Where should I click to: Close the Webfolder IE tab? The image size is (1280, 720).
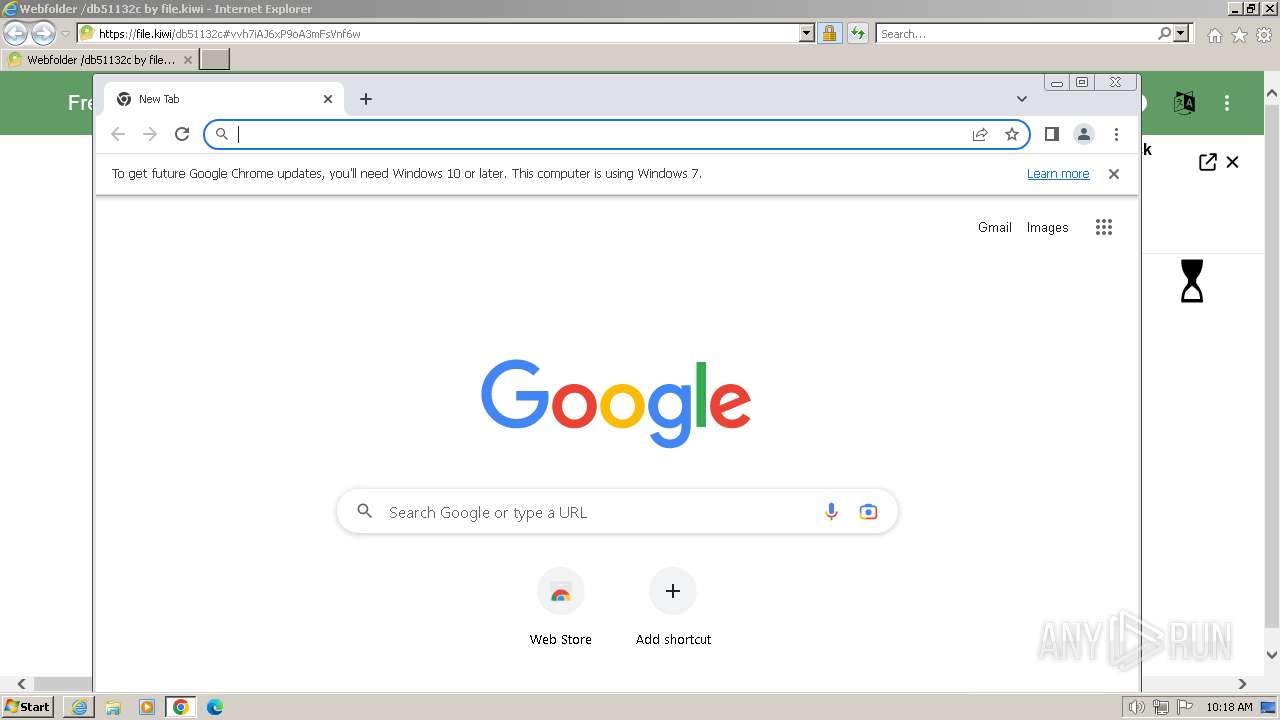point(188,60)
